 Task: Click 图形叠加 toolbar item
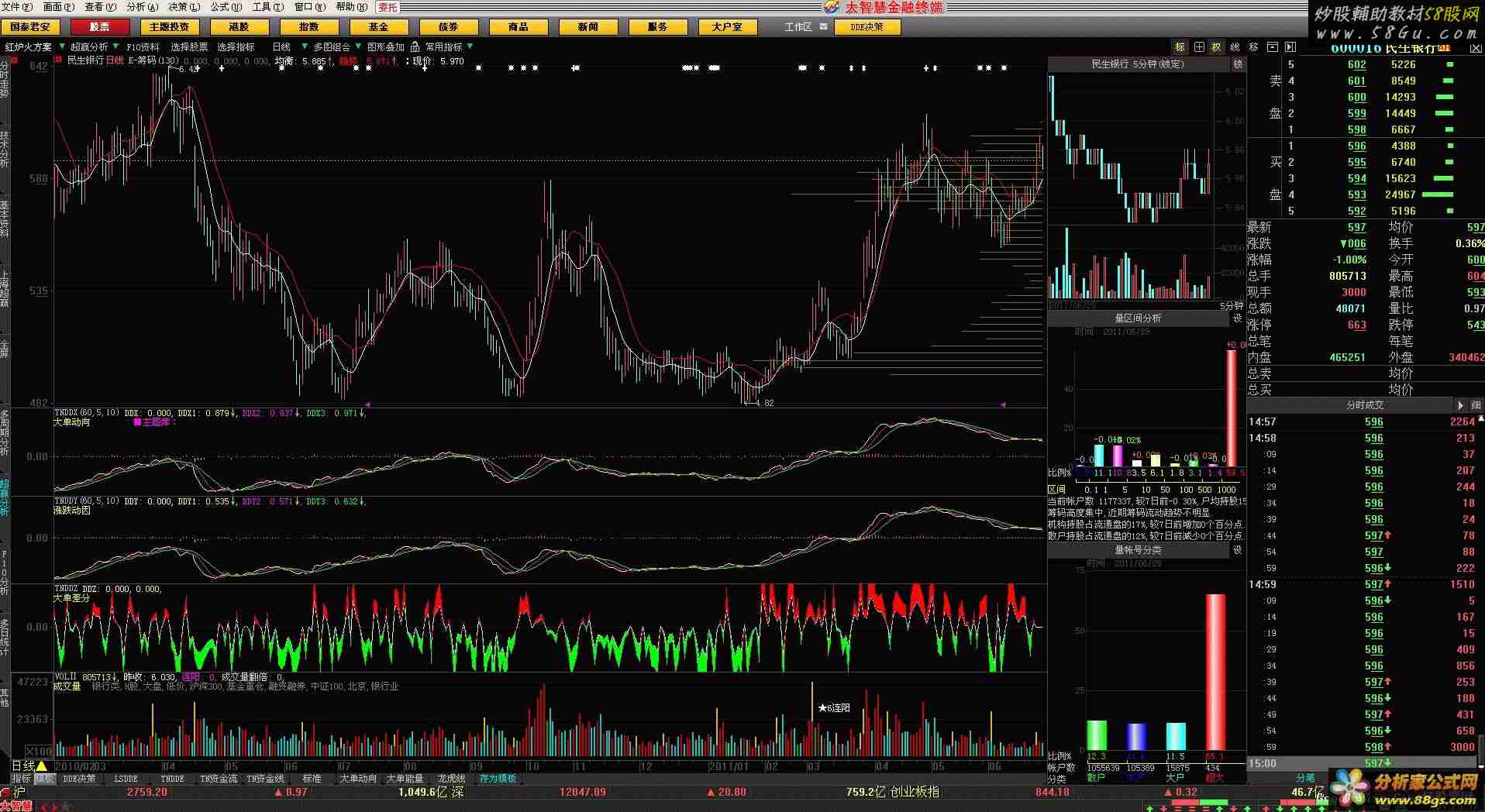(x=385, y=47)
